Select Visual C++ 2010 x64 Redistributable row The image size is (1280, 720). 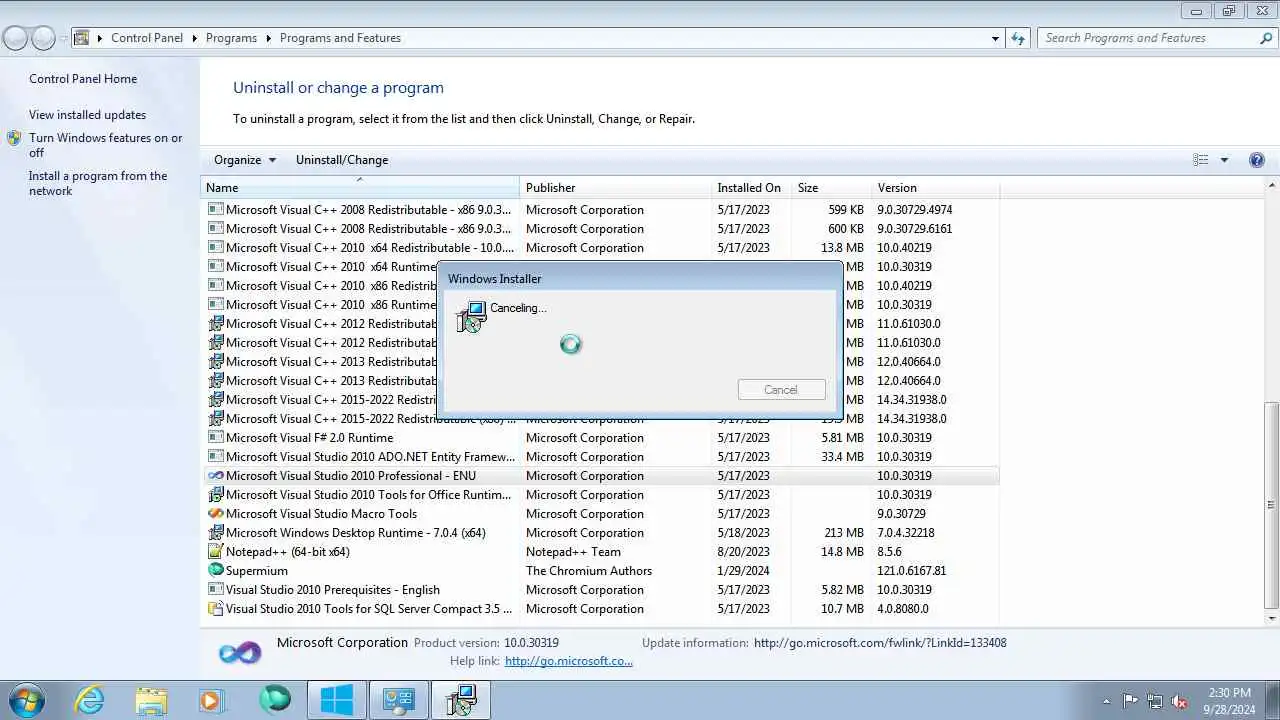pyautogui.click(x=600, y=248)
